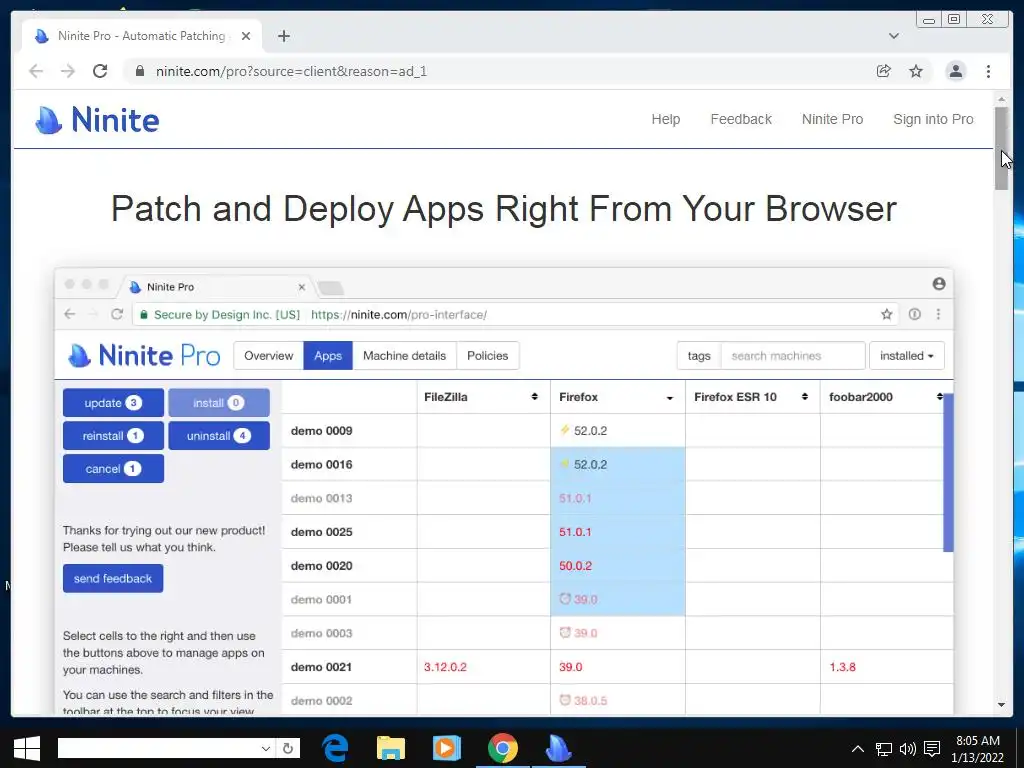Click the taskbar address input field
This screenshot has width=1024, height=768.
click(x=159, y=748)
